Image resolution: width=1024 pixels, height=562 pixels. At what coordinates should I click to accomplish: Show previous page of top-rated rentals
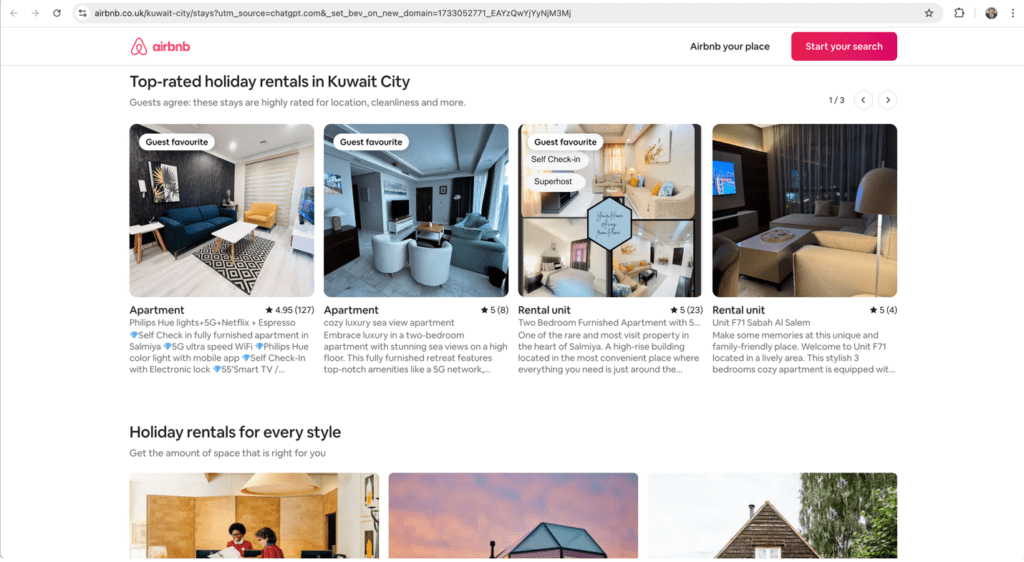(x=863, y=100)
